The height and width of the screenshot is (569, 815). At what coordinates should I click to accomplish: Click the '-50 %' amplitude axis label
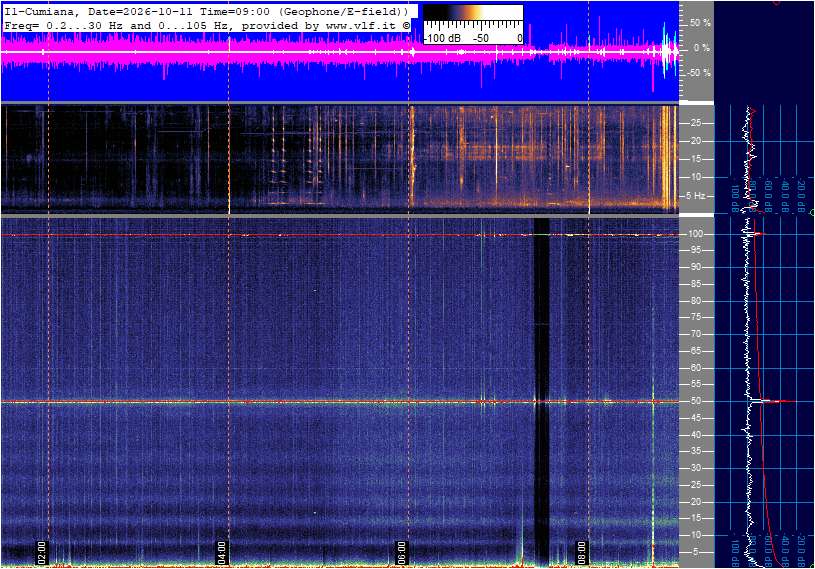[x=699, y=73]
